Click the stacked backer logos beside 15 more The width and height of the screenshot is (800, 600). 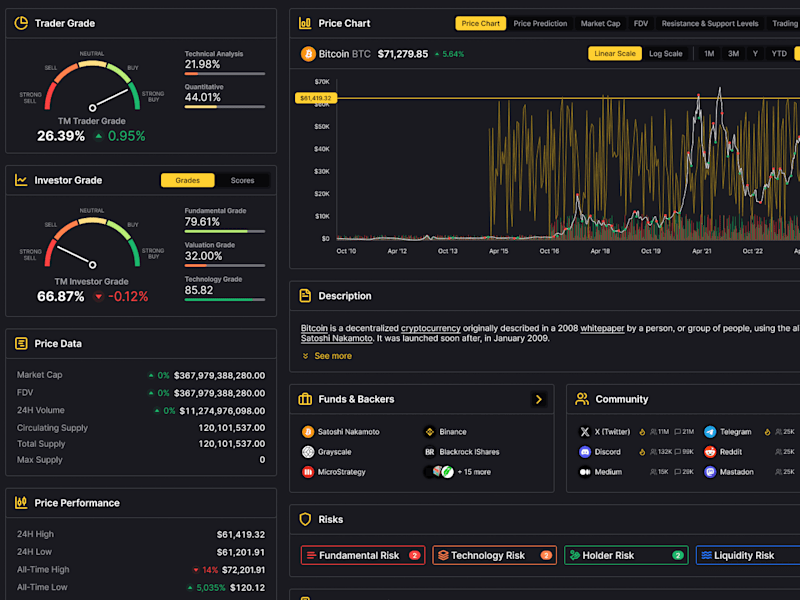tap(439, 472)
